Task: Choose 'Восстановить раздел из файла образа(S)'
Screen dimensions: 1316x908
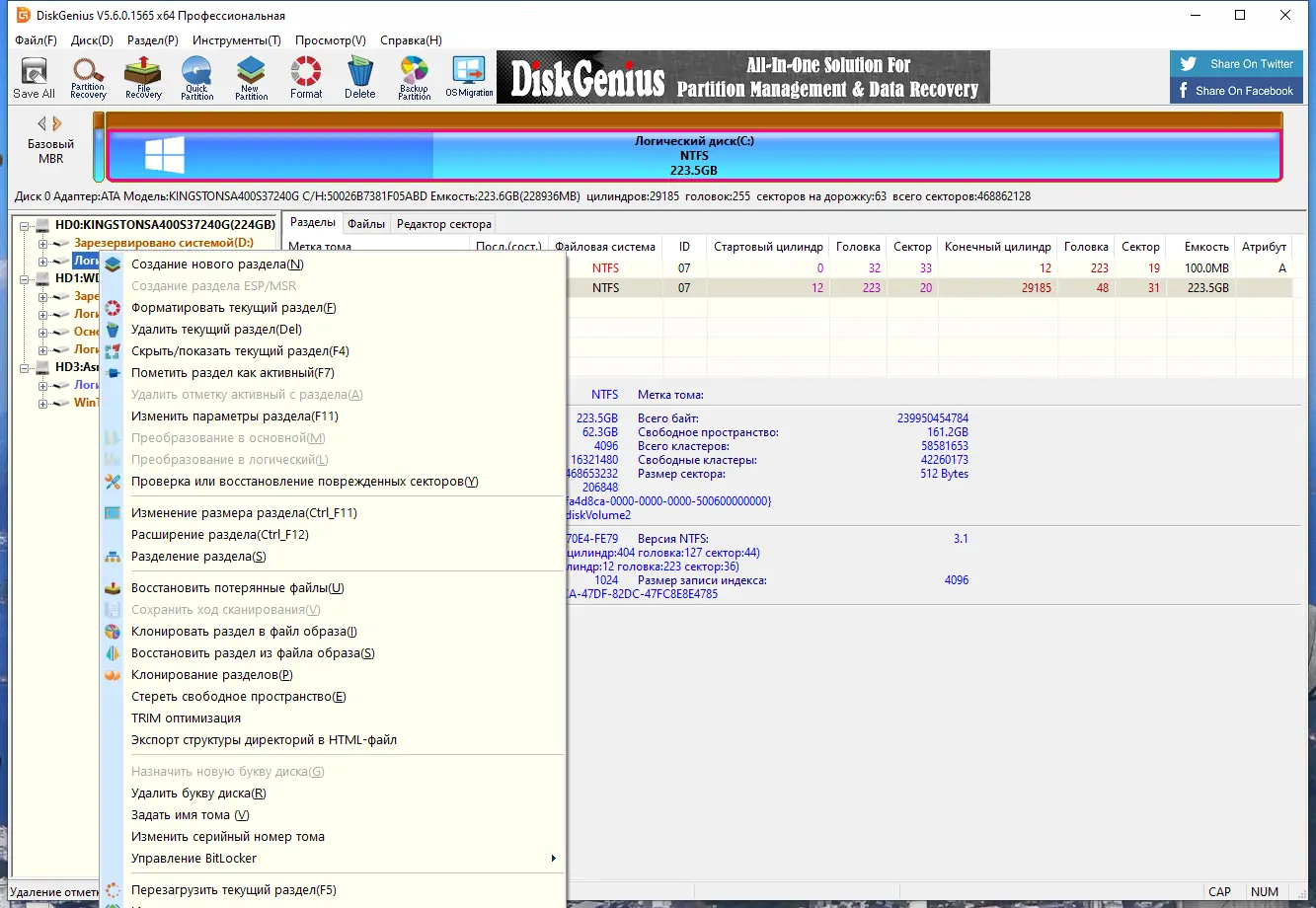Action: pyautogui.click(x=333, y=653)
